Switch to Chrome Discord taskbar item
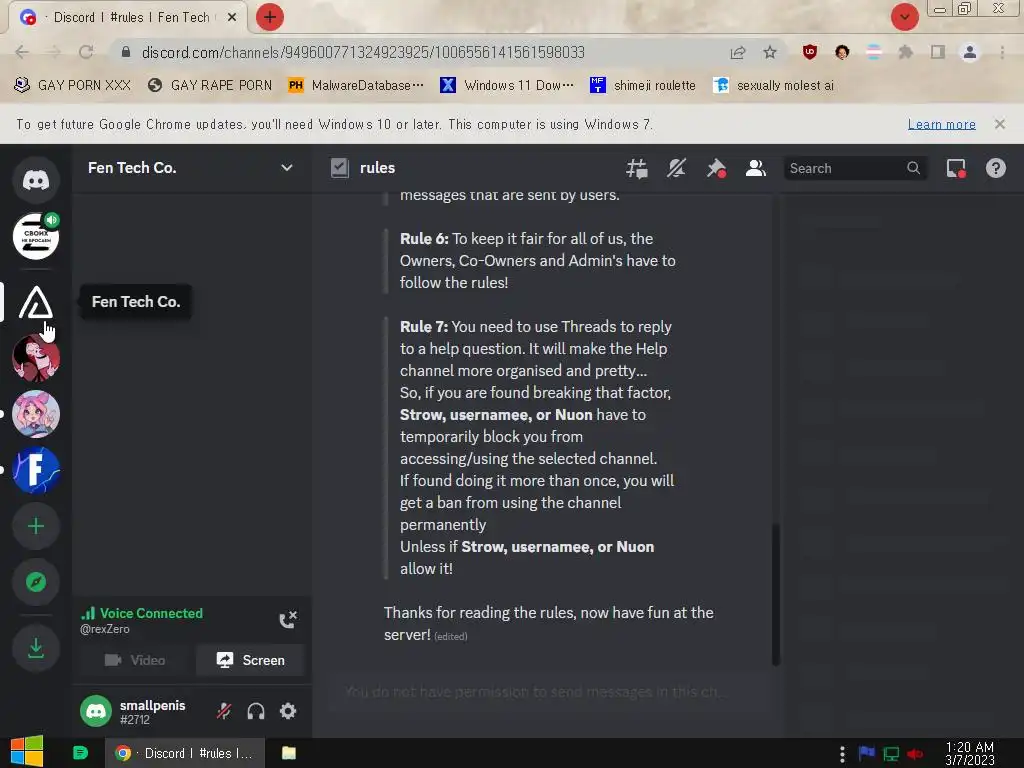1024x768 pixels. tap(185, 753)
